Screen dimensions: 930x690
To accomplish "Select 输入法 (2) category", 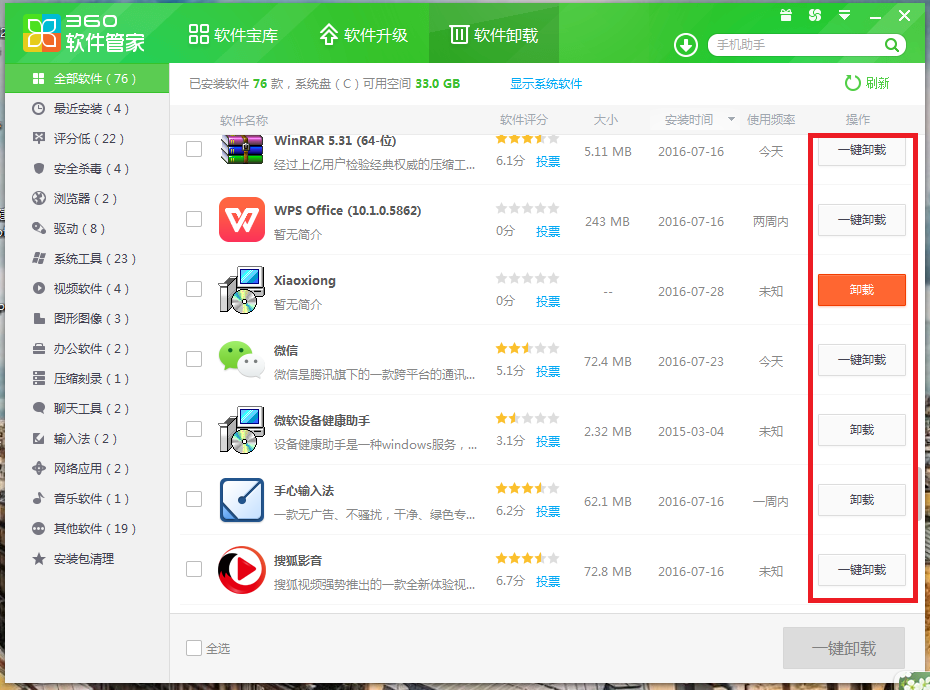I will pyautogui.click(x=87, y=438).
